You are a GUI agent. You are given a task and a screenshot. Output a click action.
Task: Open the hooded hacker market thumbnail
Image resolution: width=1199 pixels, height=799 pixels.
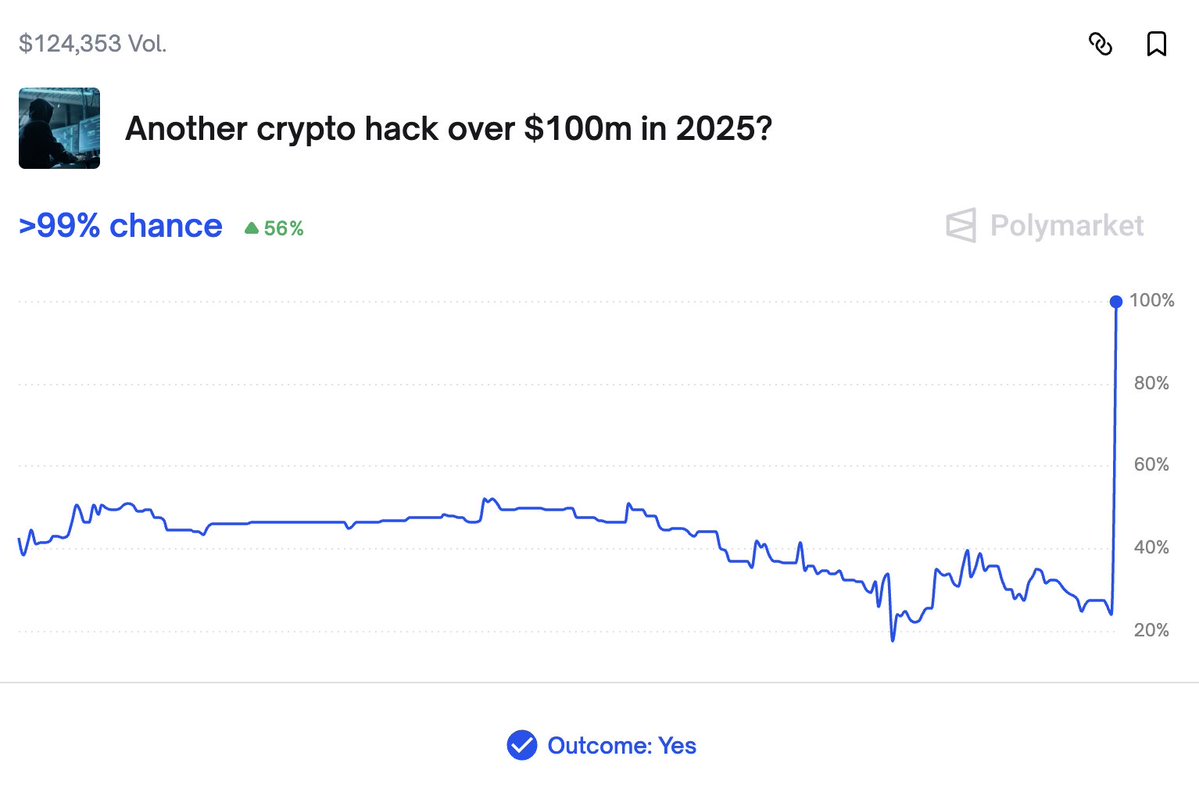point(59,128)
